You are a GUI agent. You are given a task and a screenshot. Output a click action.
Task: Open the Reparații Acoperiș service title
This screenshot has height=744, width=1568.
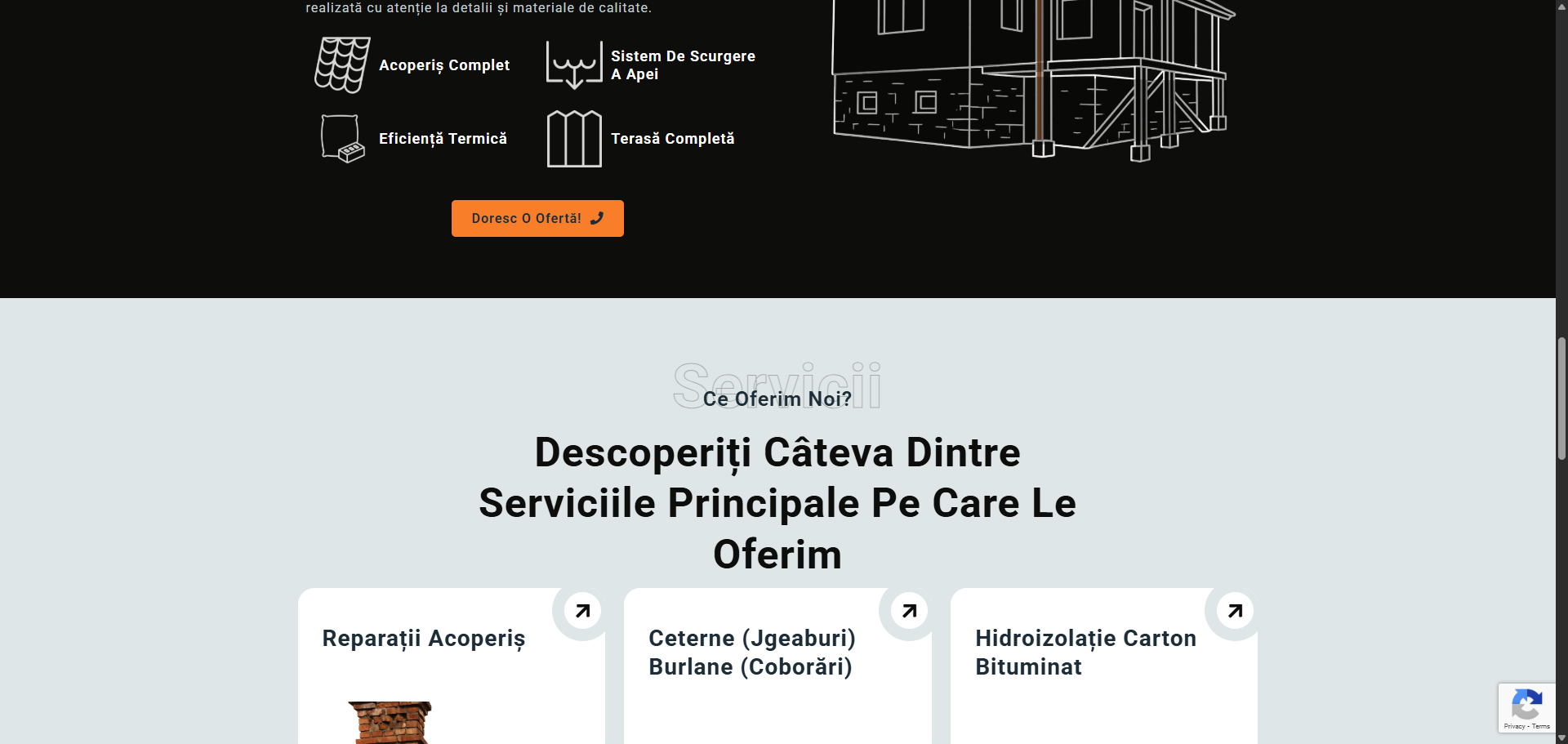(423, 639)
